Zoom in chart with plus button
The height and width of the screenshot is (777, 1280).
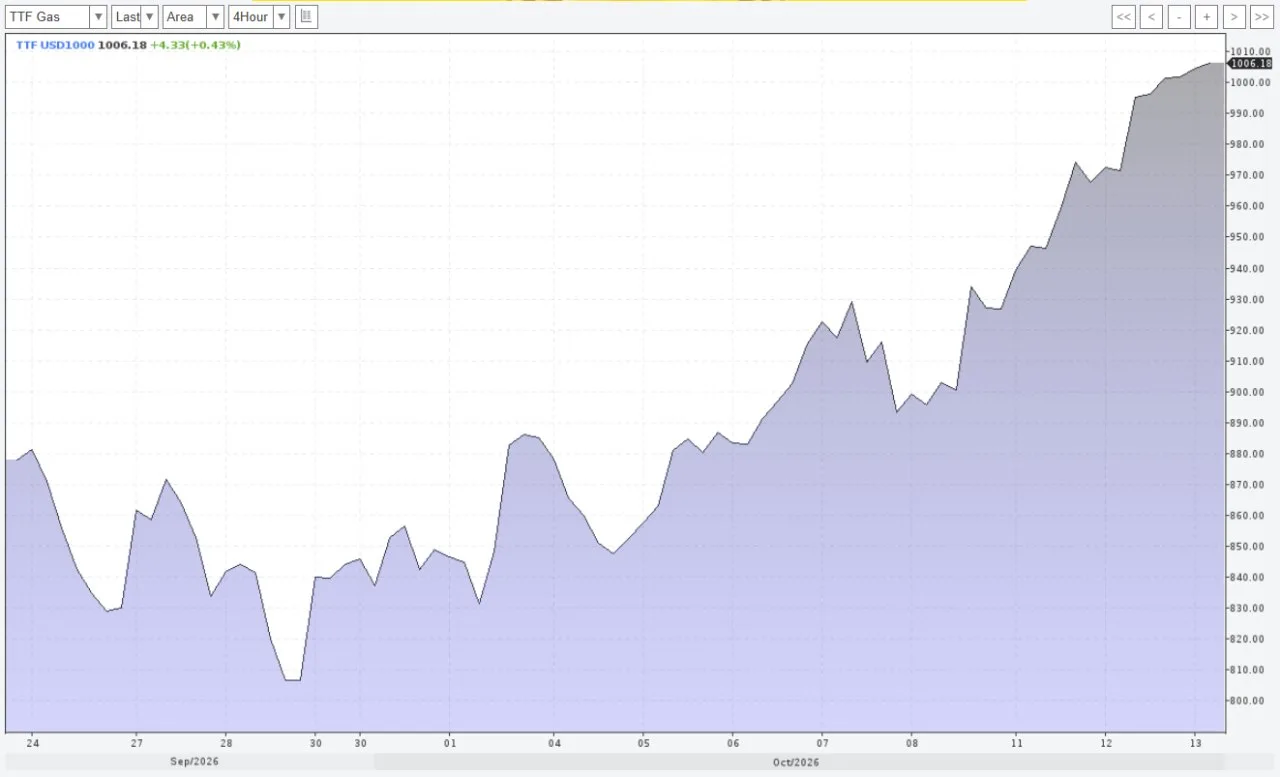click(x=1207, y=17)
